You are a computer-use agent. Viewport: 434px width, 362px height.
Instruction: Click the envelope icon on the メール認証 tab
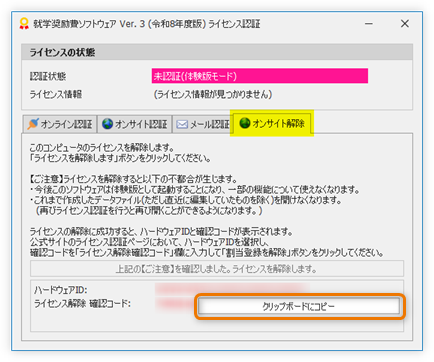click(182, 124)
